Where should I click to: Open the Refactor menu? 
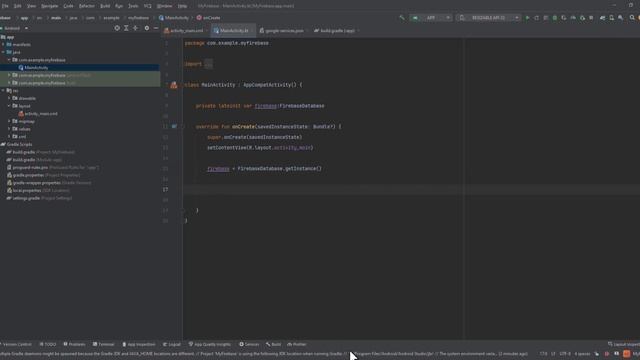[87, 6]
